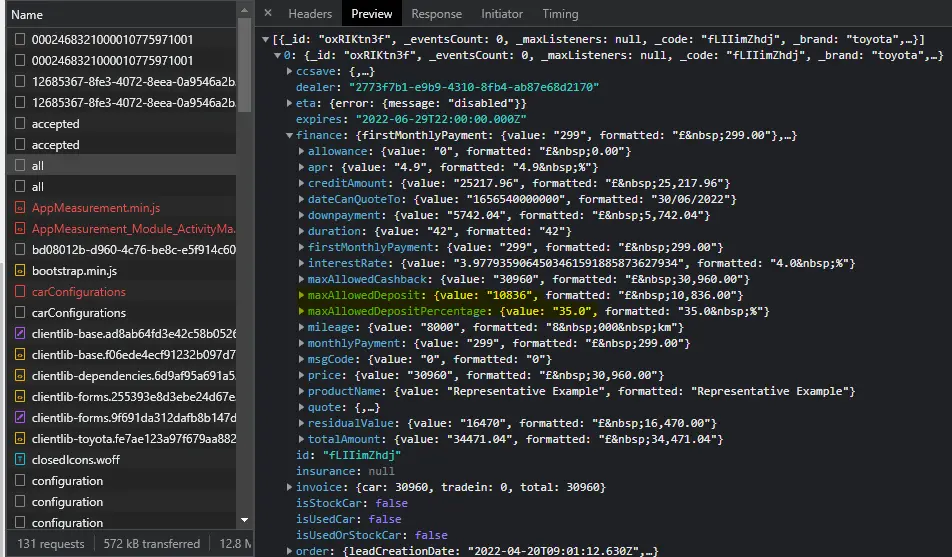
Task: Click the stylesheet icon beside clientlib-base.ad8ab64fd3e42c58b052
Action: click(x=19, y=333)
